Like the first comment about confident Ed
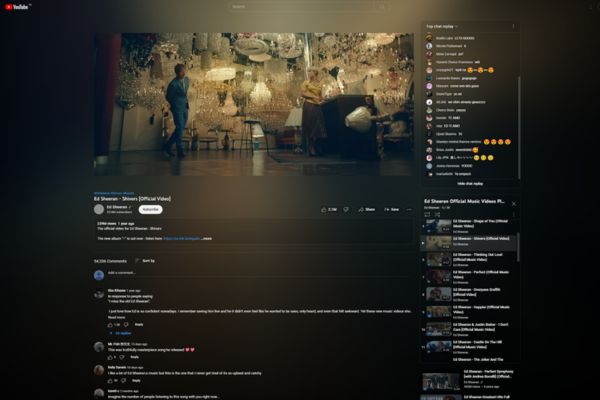This screenshot has height=400, width=600. tap(110, 325)
